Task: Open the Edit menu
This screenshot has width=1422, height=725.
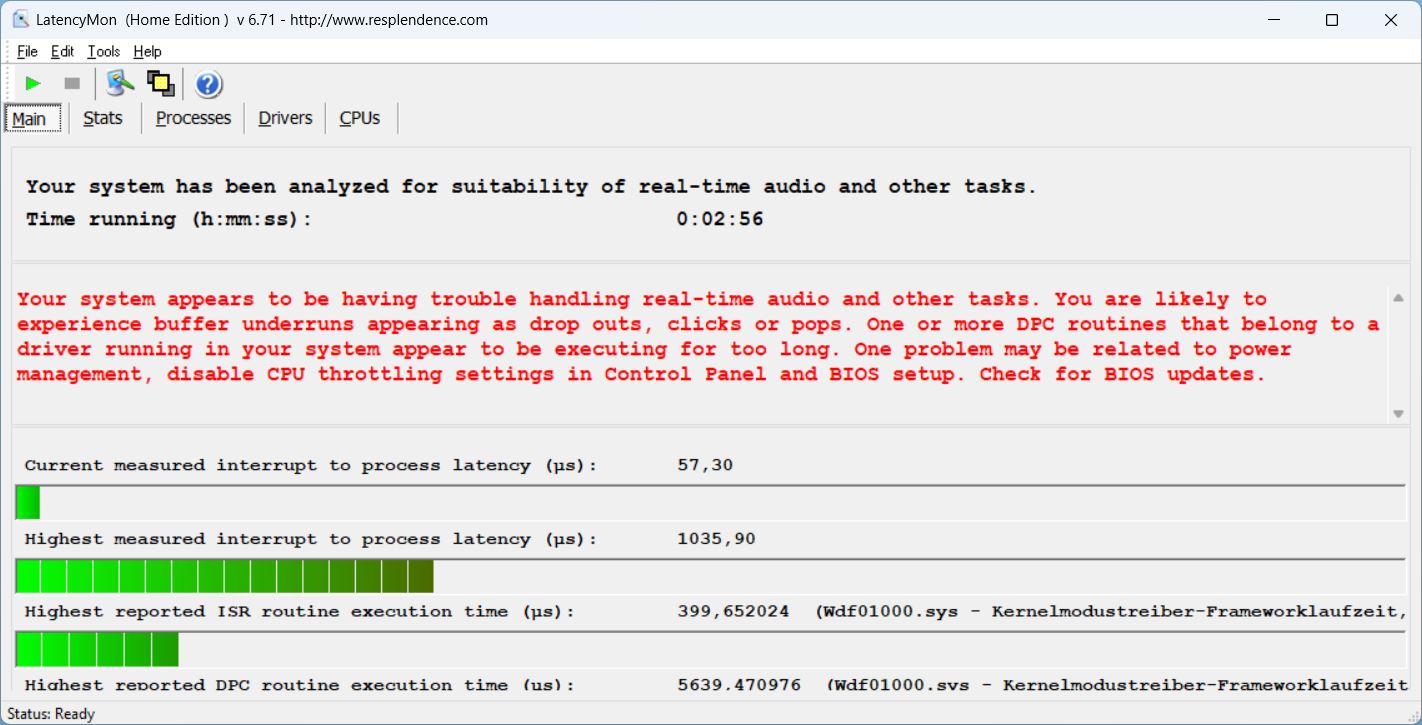Action: [62, 52]
